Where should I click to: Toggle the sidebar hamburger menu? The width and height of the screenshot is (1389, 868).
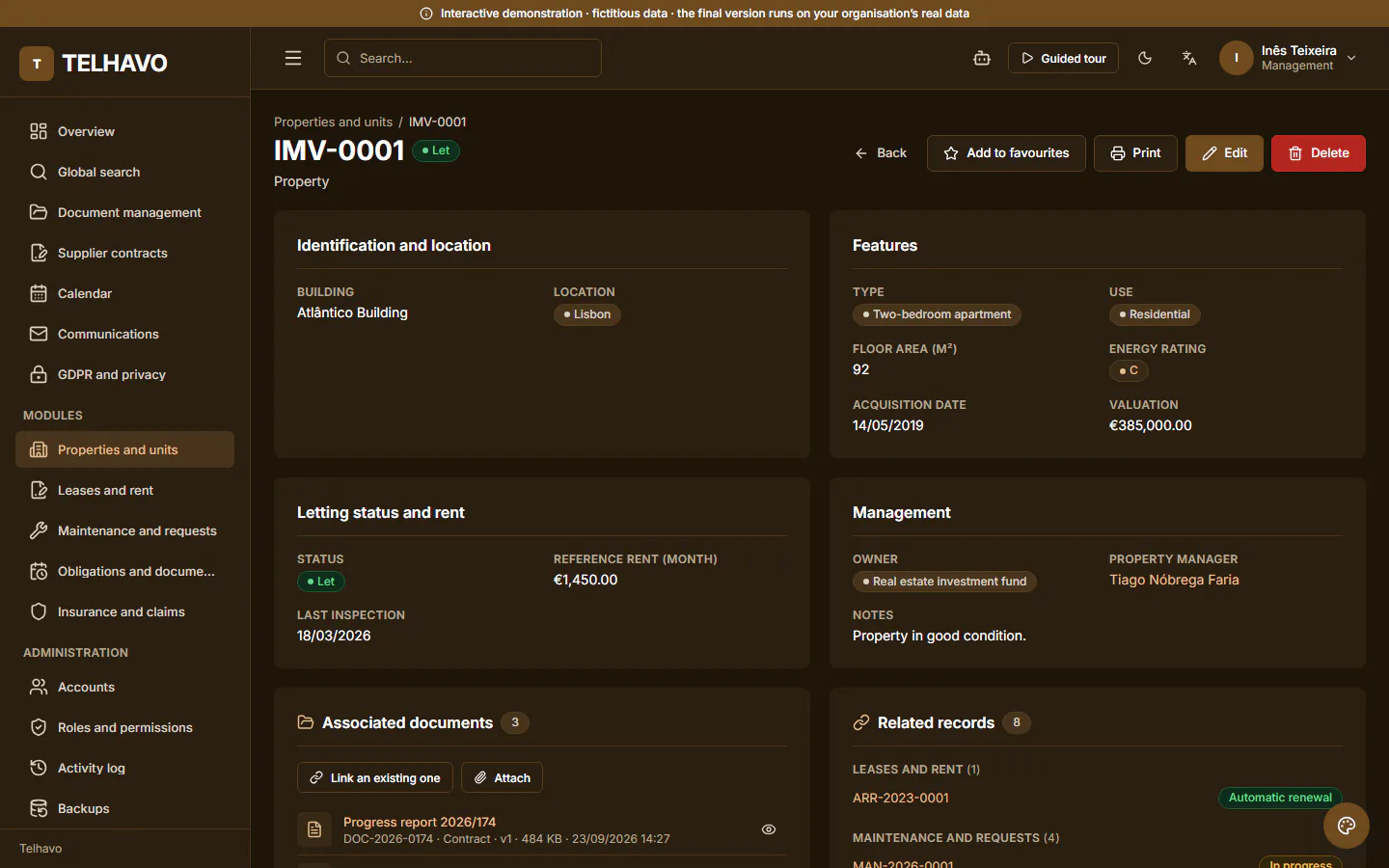point(293,58)
